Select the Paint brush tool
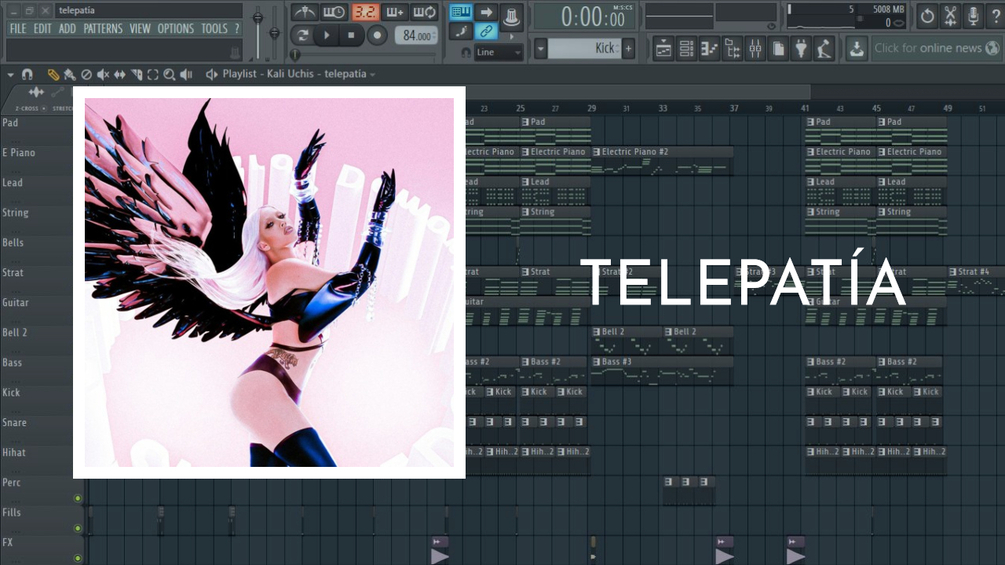 [x=69, y=74]
